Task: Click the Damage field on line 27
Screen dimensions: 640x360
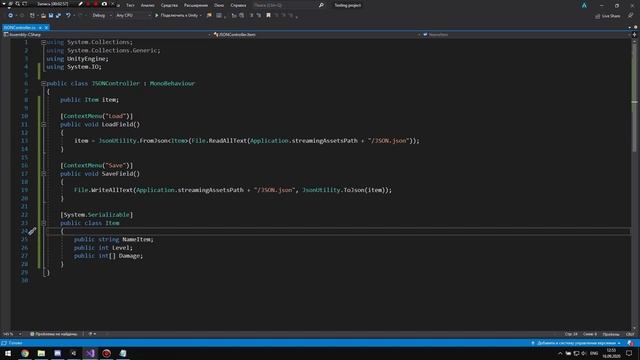Action: 129,256
